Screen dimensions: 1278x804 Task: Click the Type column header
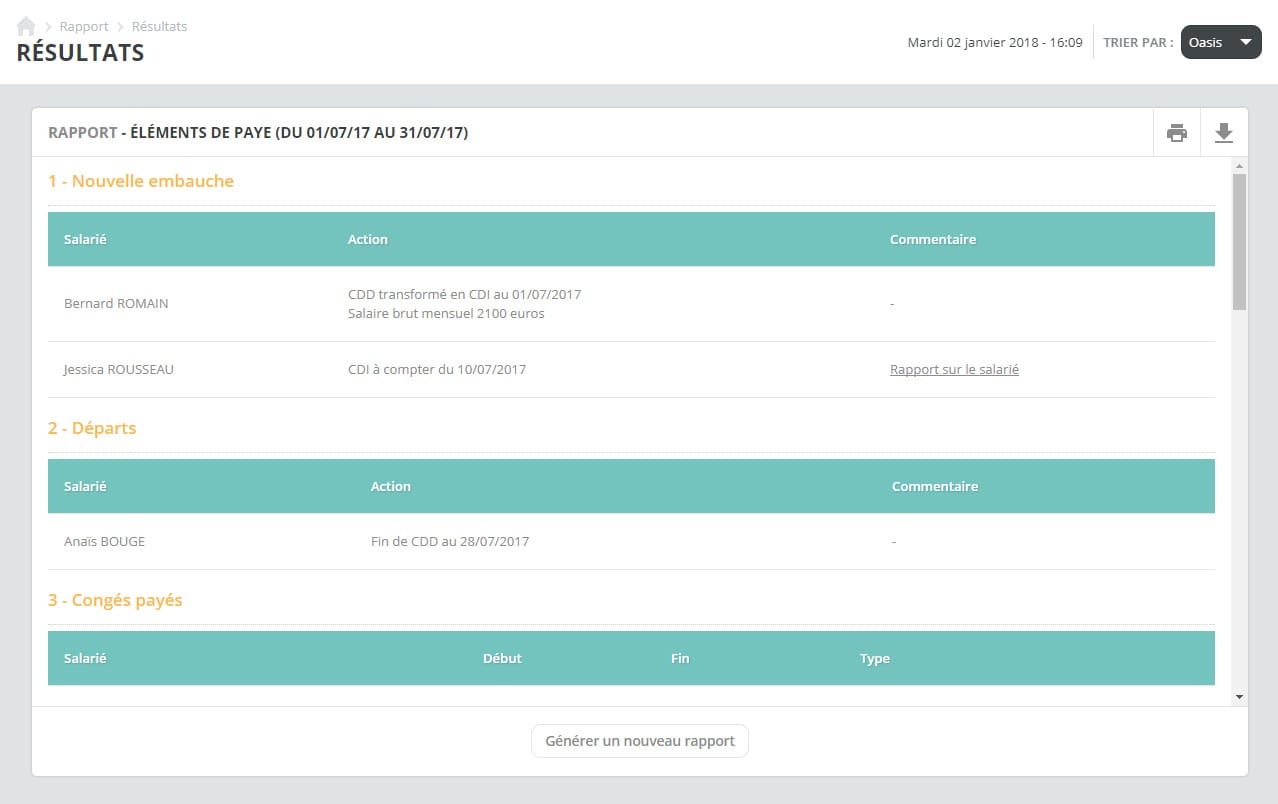click(x=875, y=658)
